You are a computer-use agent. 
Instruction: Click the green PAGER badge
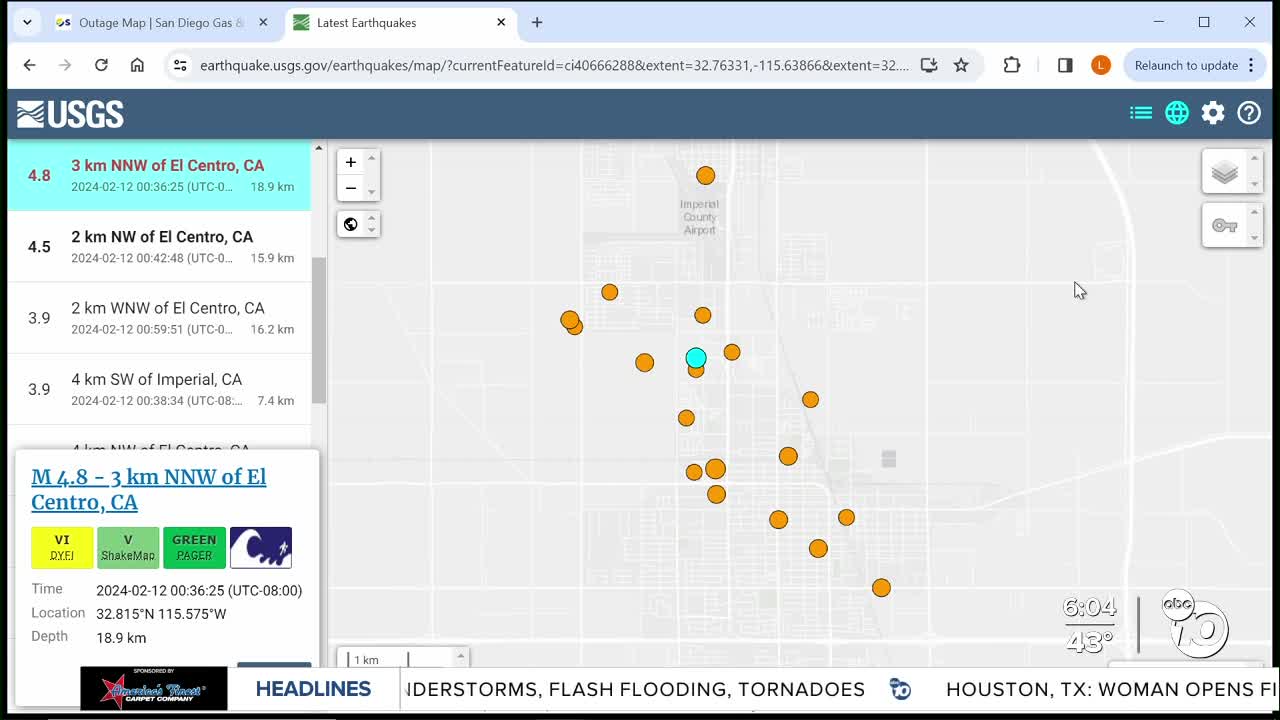pos(194,547)
